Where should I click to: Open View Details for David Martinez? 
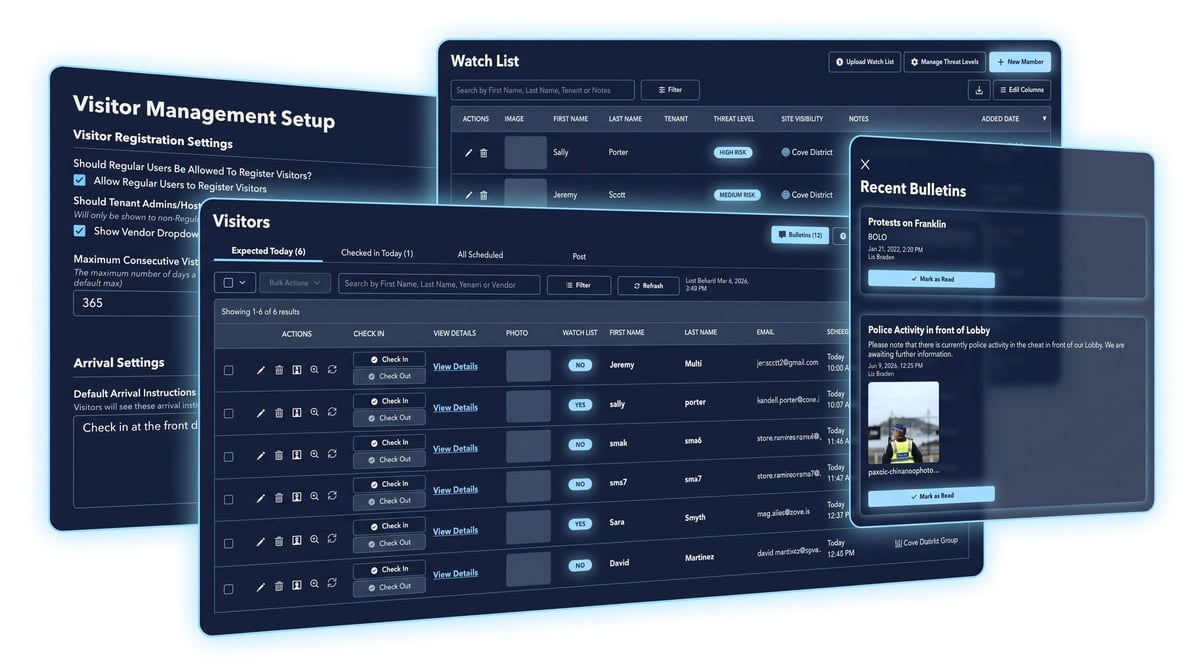tap(455, 574)
